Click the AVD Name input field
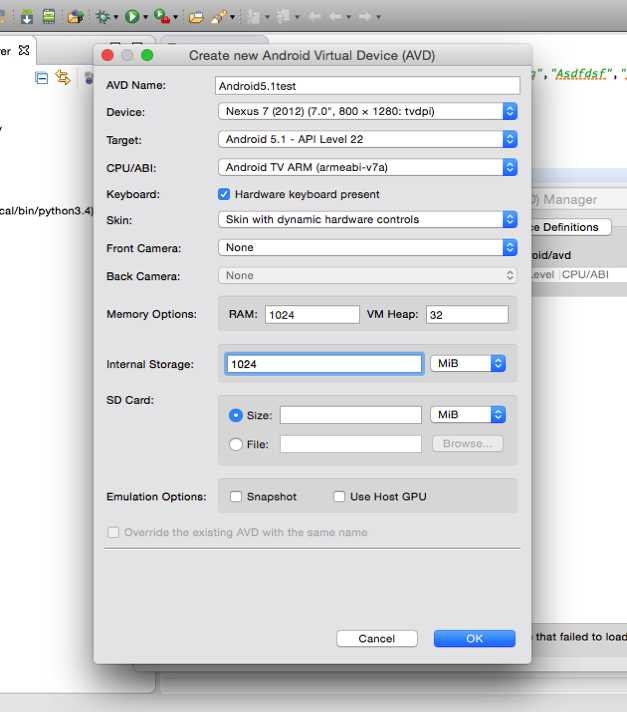Viewport: 627px width, 712px height. (x=367, y=85)
